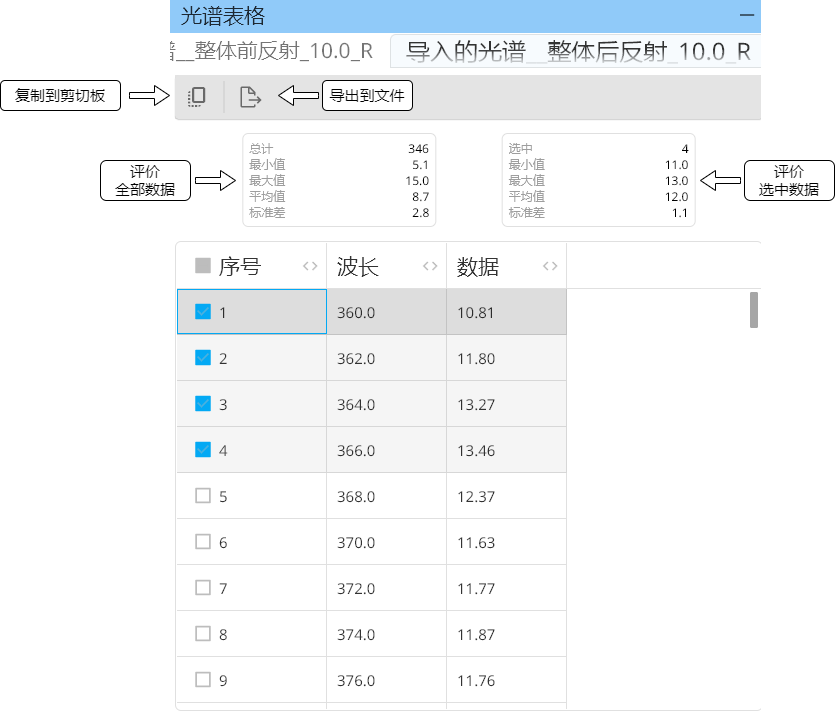Viewport: 835px width, 714px height.
Task: Minimize the 光谱表格 panel
Action: pyautogui.click(x=746, y=15)
